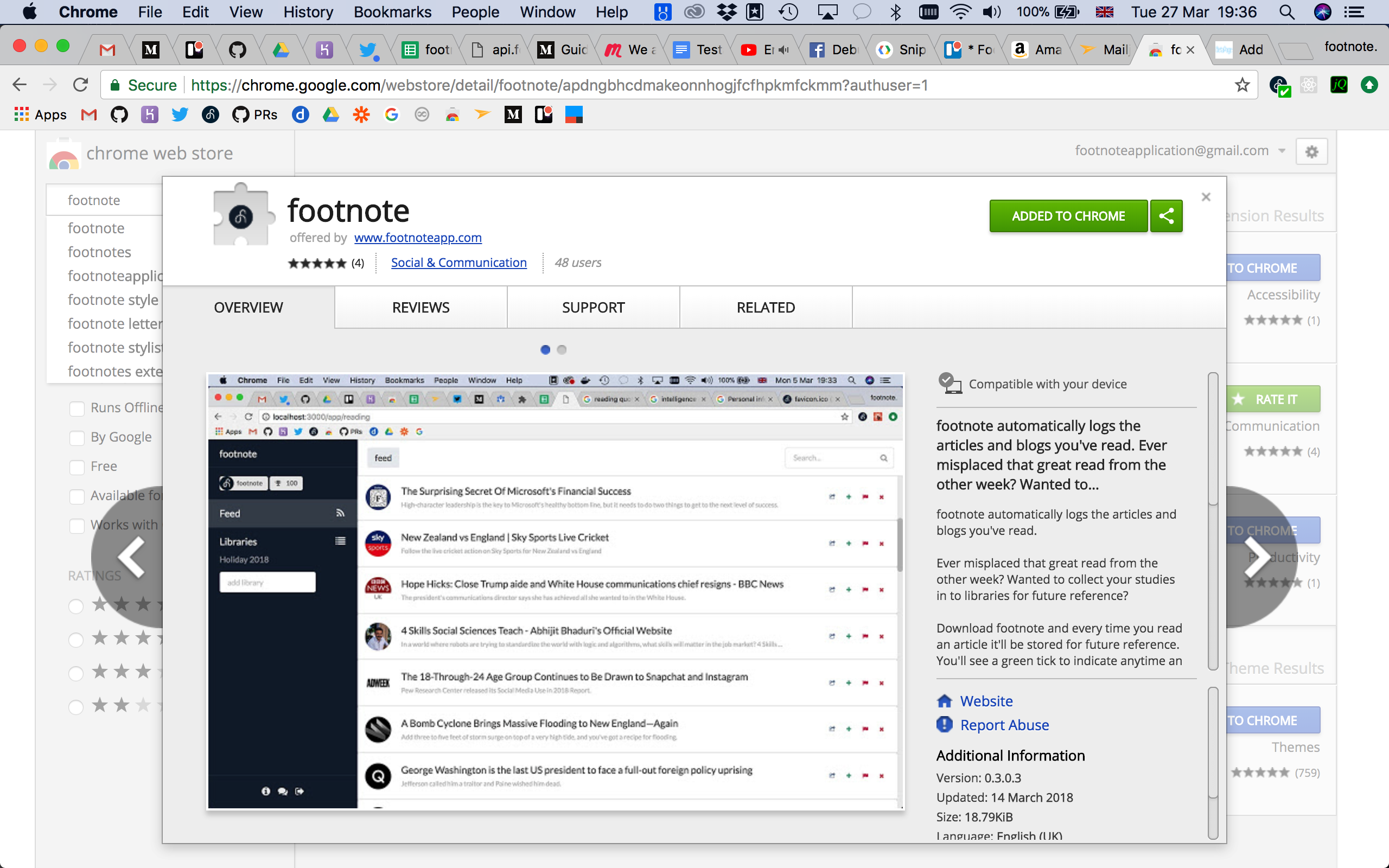The image size is (1389, 868).
Task: Toggle the Runs Offline checkbox
Action: click(77, 408)
